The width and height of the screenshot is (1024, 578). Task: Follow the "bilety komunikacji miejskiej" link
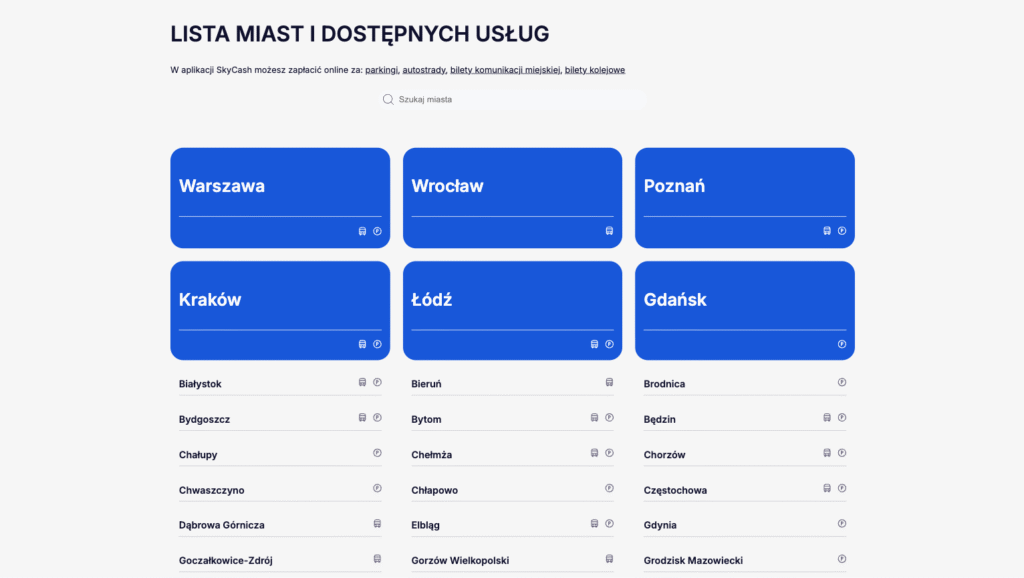click(505, 70)
